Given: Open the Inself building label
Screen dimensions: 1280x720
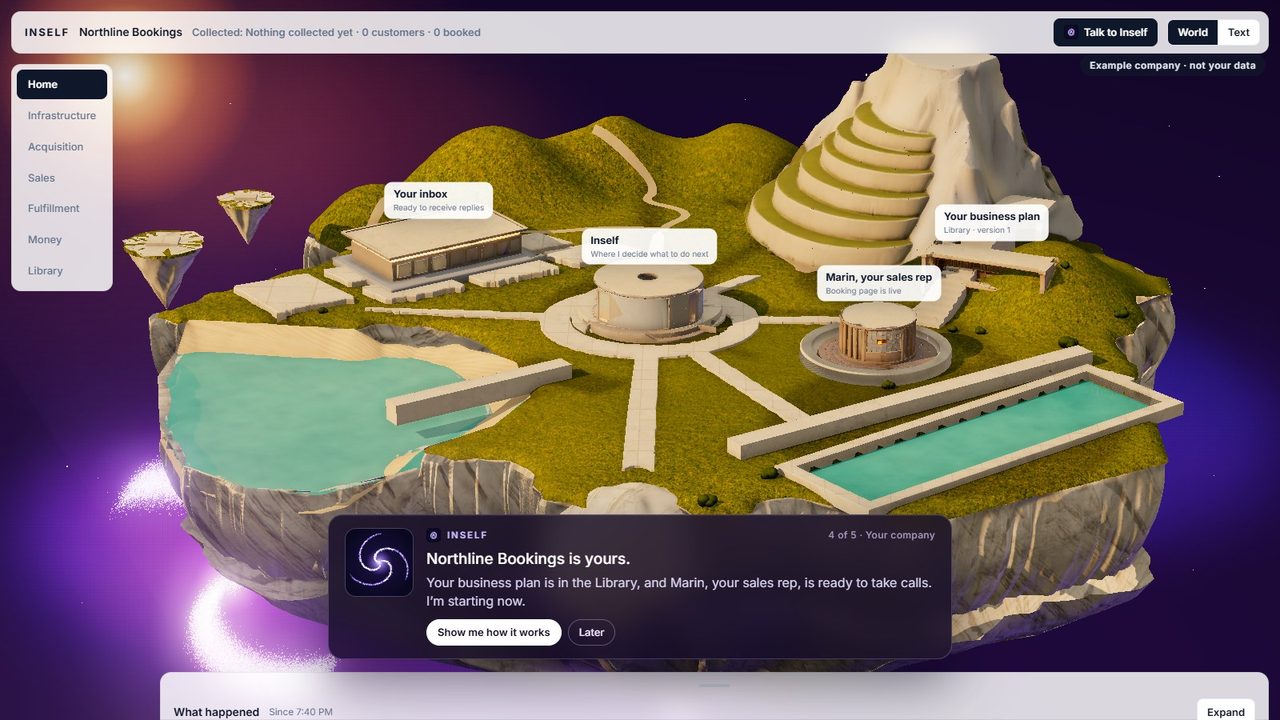Looking at the screenshot, I should 649,246.
